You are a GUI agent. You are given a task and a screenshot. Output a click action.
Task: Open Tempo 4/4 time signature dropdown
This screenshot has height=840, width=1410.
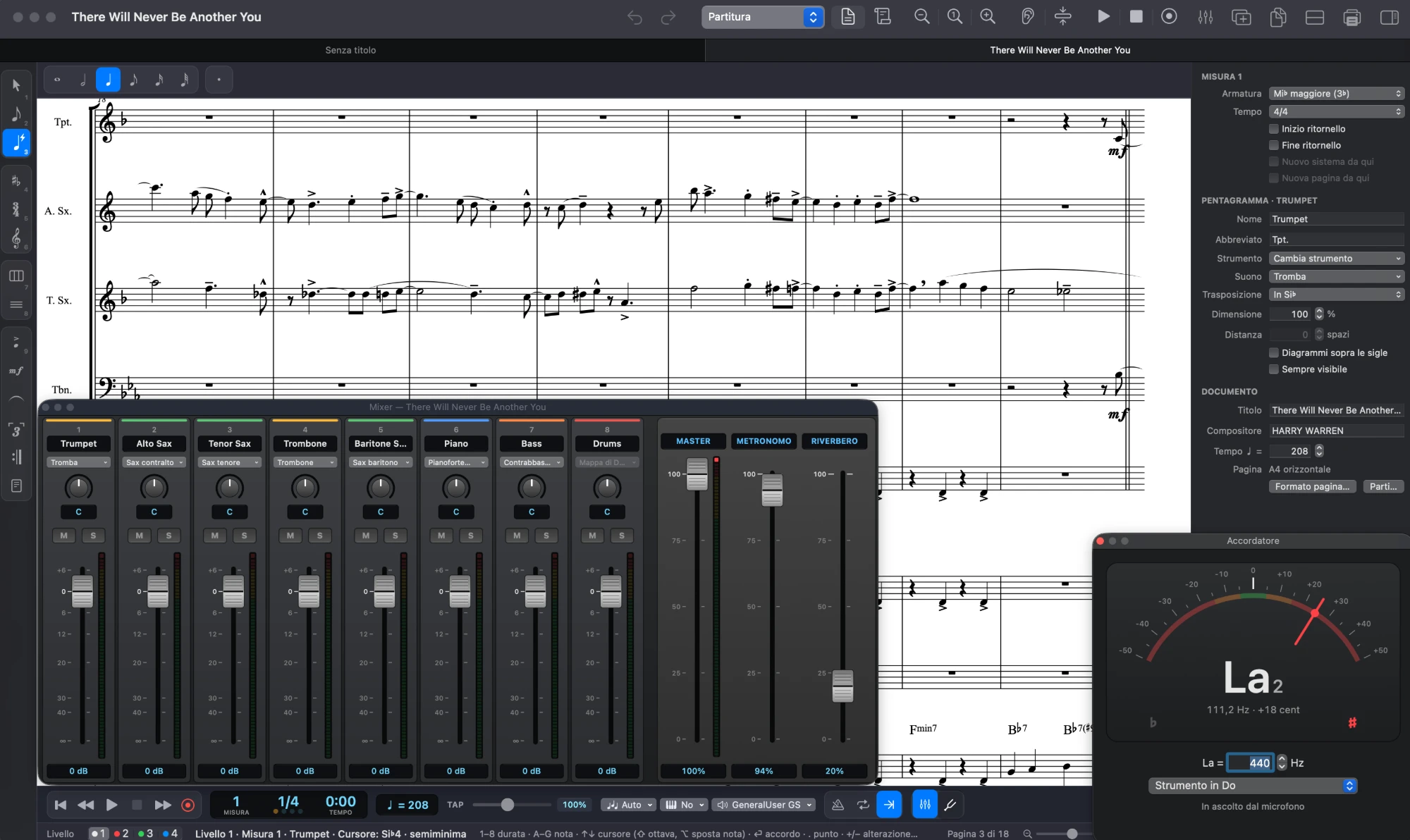pos(1337,112)
